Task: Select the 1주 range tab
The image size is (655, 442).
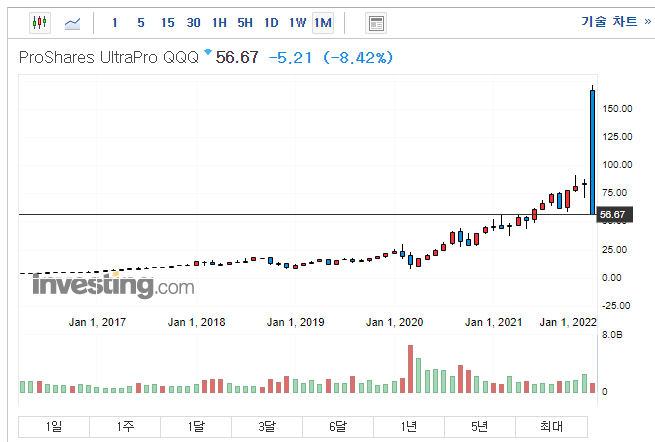Action: tap(125, 427)
